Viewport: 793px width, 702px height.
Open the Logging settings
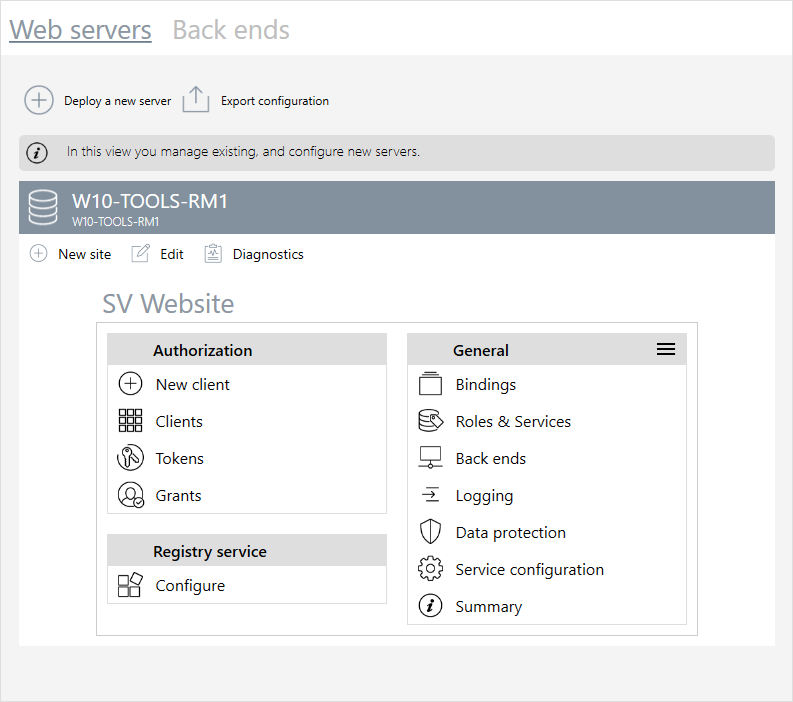pos(484,495)
